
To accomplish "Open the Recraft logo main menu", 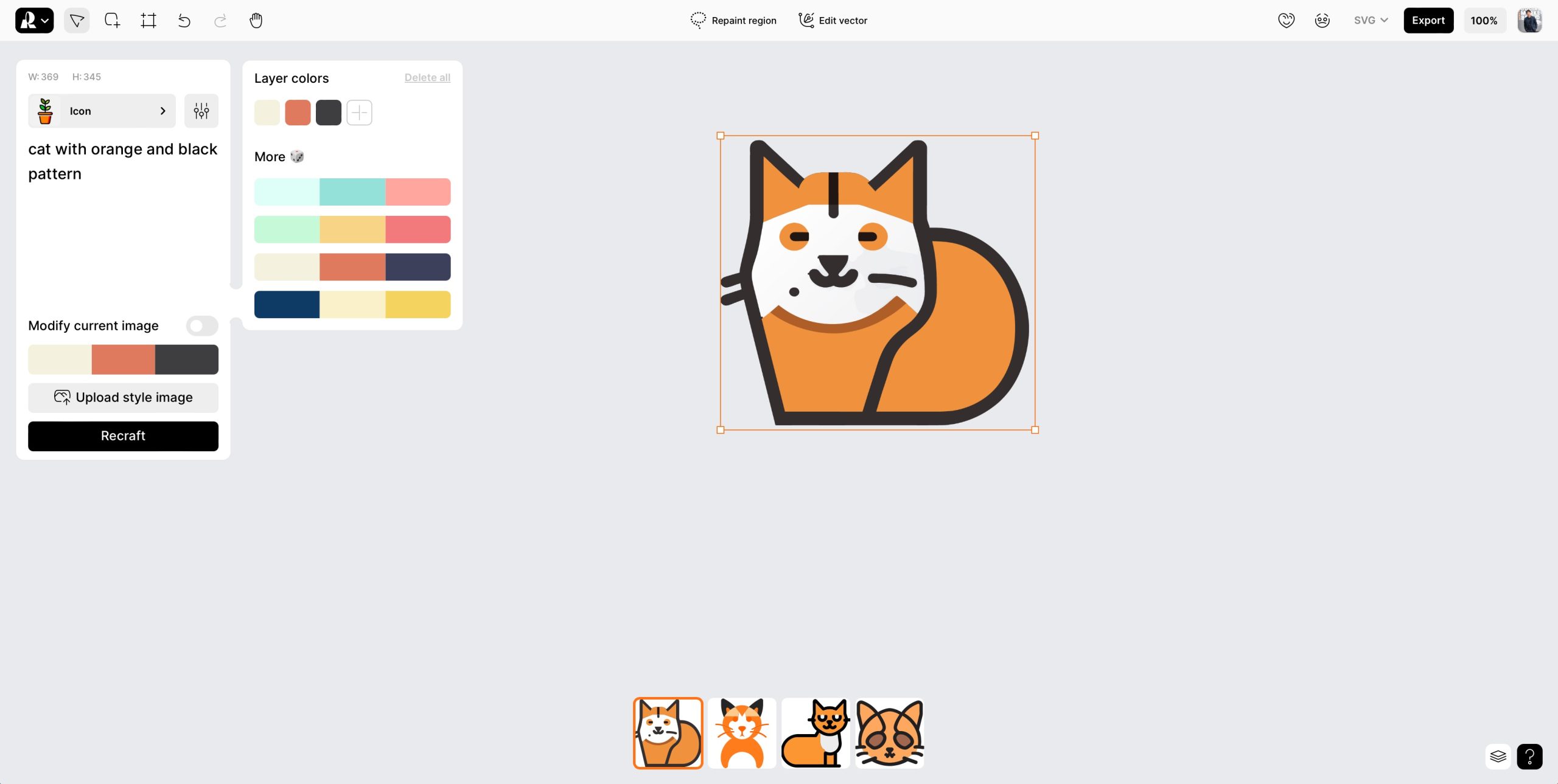I will (x=34, y=21).
